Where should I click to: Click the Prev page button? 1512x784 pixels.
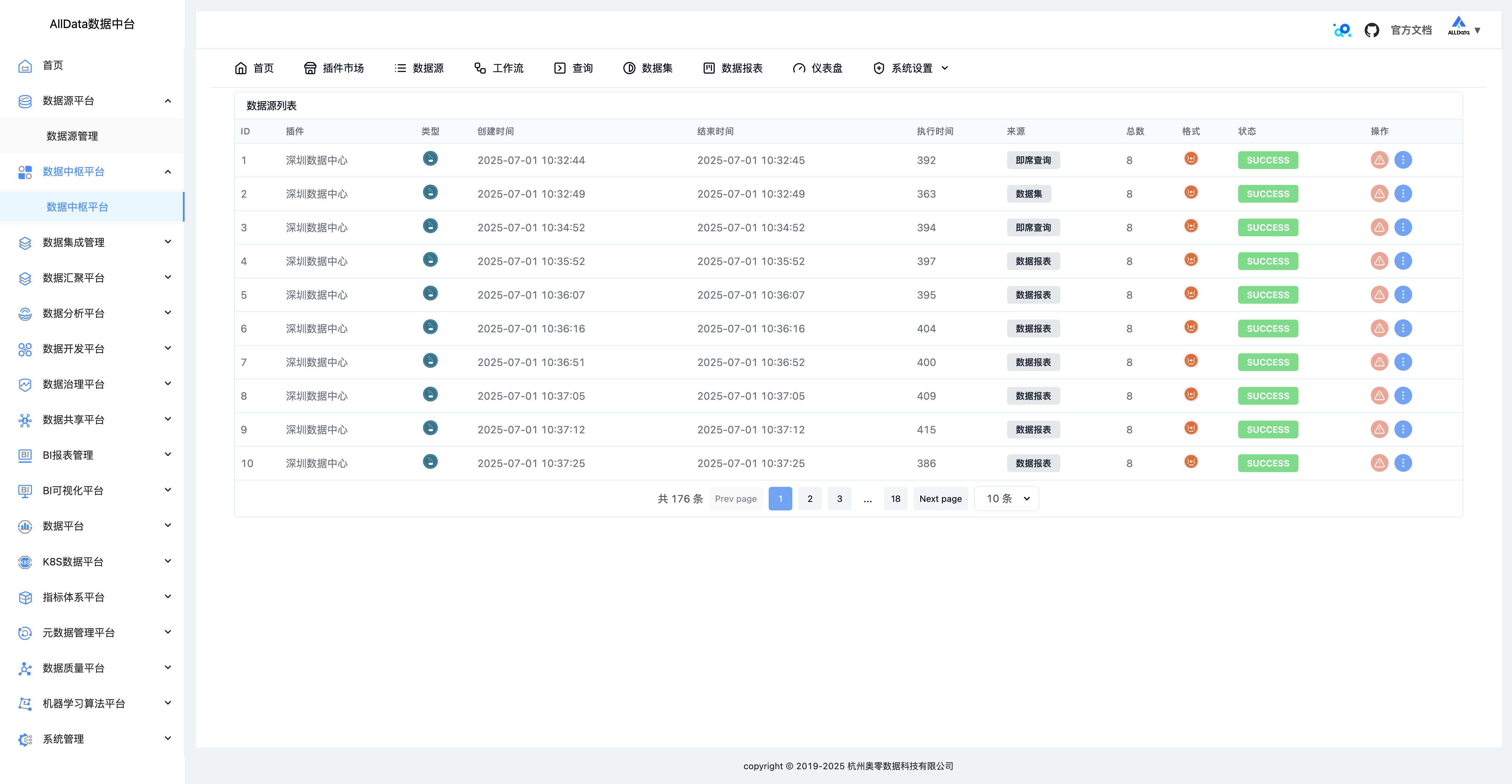tap(735, 498)
